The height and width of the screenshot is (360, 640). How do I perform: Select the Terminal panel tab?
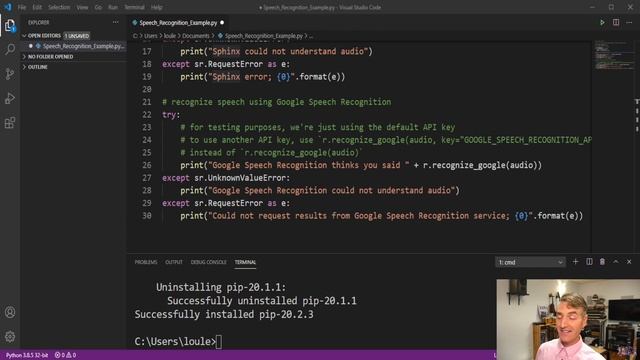[x=245, y=262]
